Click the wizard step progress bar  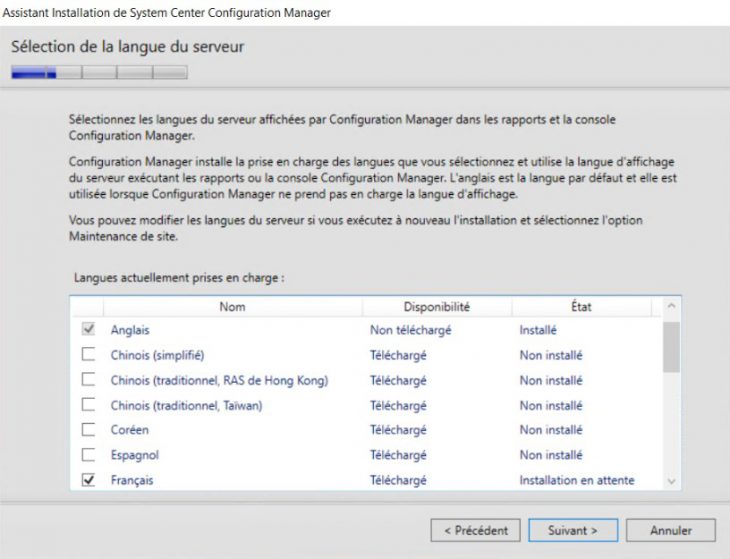[x=99, y=72]
